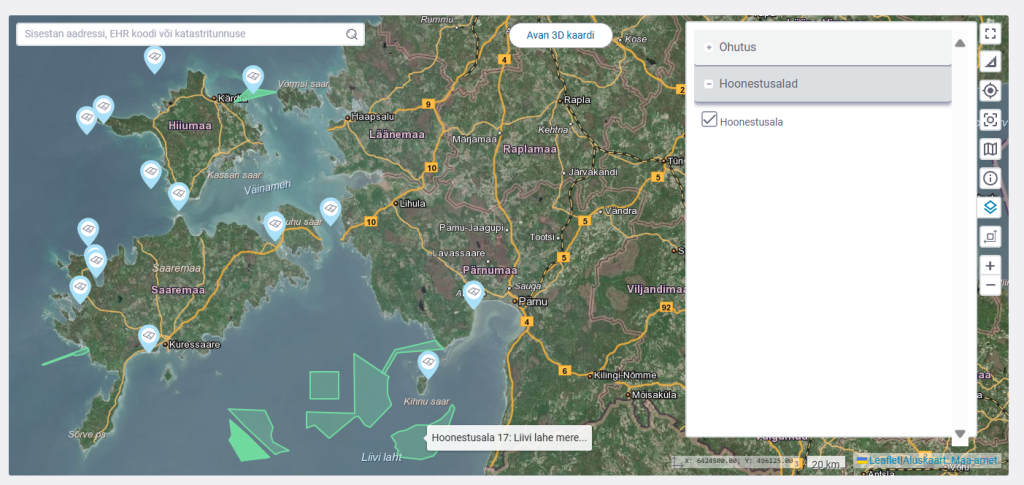Open marker on Saaremaa's southwest coast
Screen dimensions: 1024x485
[x=80, y=290]
